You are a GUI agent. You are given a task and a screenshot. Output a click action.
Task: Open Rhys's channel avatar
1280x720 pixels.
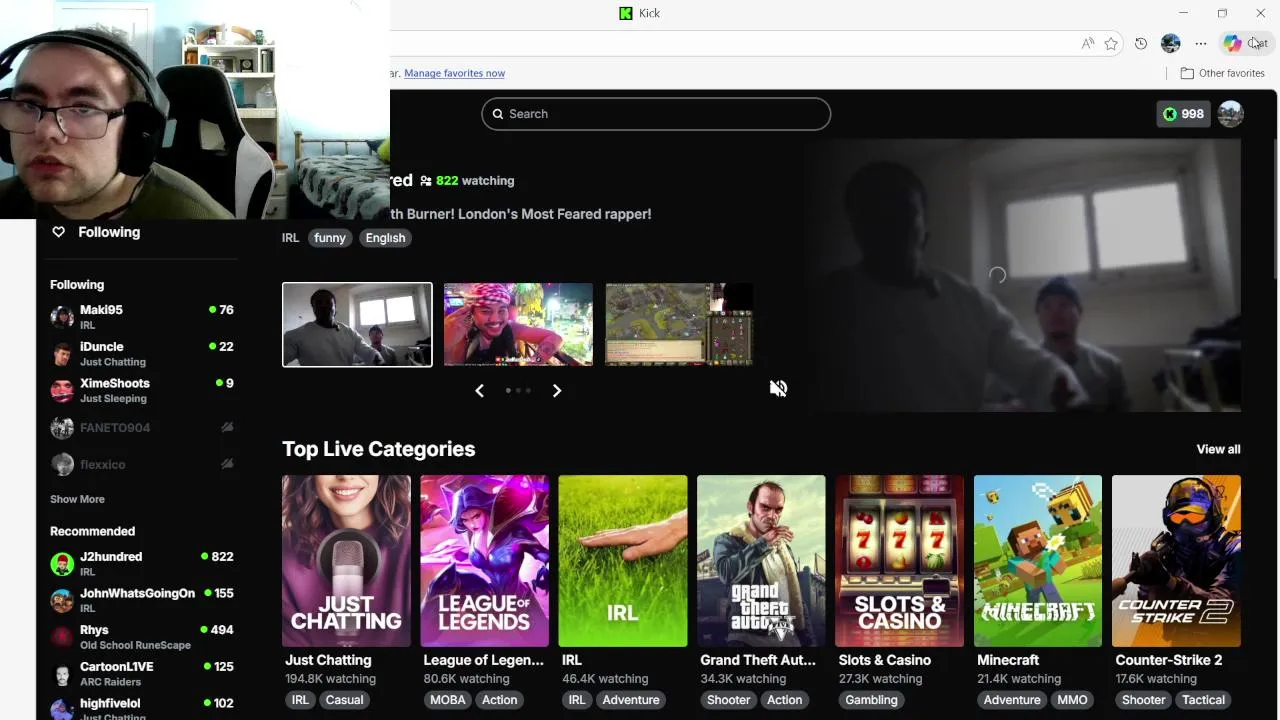(x=62, y=637)
